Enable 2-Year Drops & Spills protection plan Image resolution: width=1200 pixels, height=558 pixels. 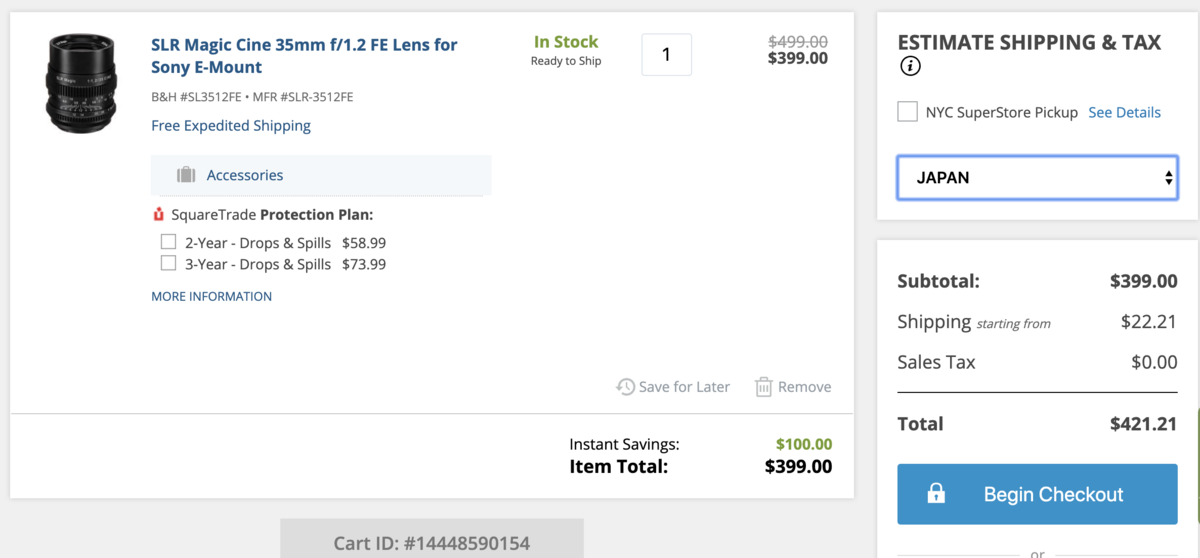[x=169, y=242]
